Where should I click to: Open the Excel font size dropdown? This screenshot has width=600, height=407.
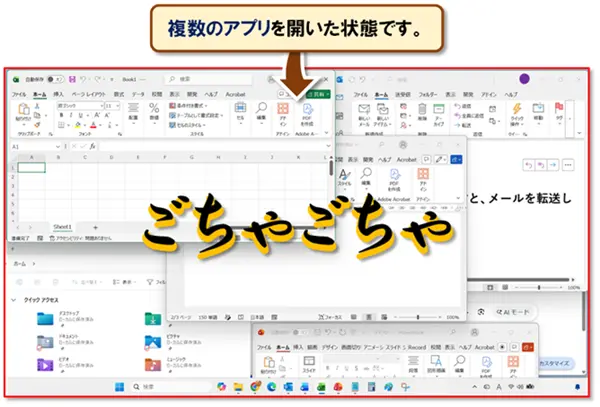click(117, 106)
